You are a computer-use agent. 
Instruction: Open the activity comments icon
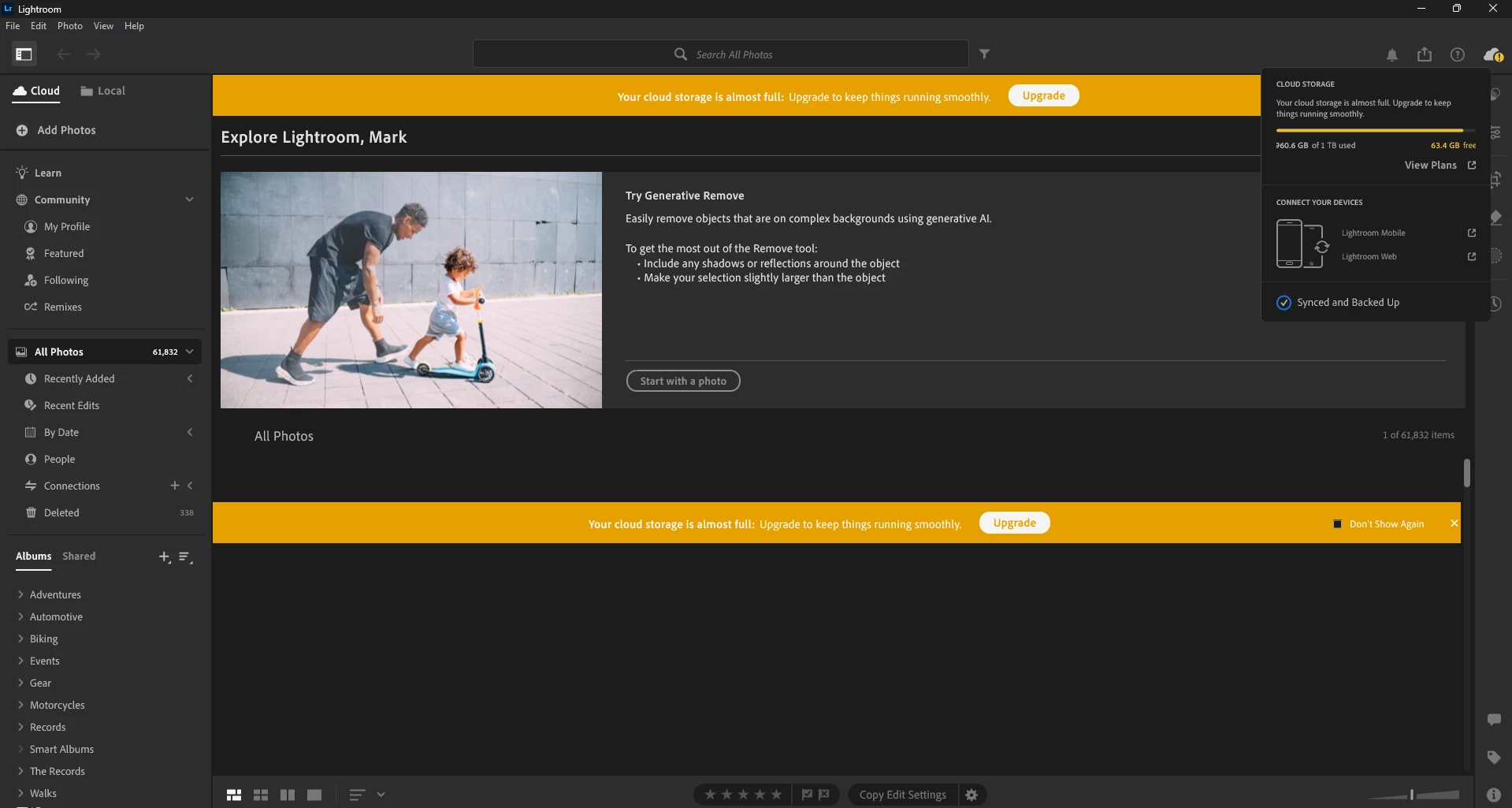[1494, 720]
